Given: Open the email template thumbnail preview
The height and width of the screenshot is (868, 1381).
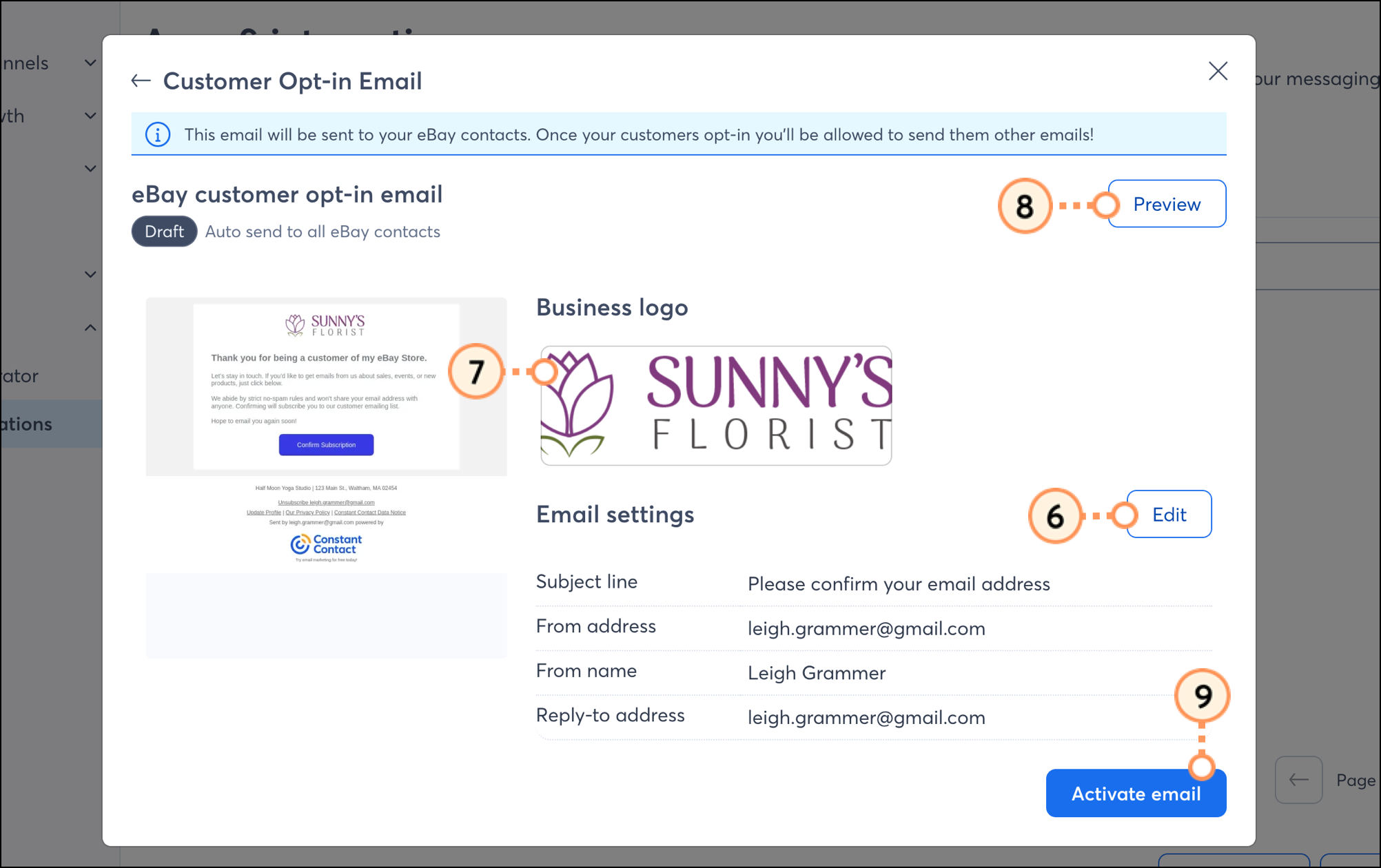Looking at the screenshot, I should pyautogui.click(x=326, y=477).
